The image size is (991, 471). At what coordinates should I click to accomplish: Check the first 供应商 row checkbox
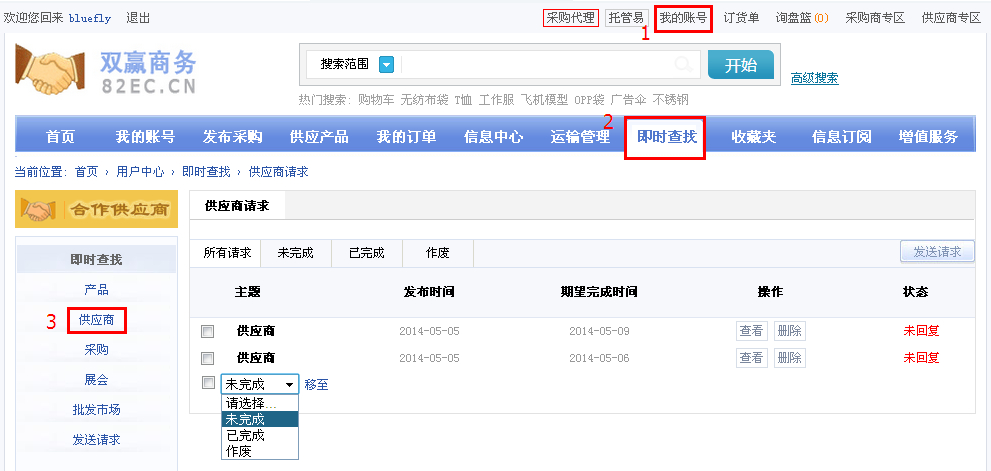208,331
